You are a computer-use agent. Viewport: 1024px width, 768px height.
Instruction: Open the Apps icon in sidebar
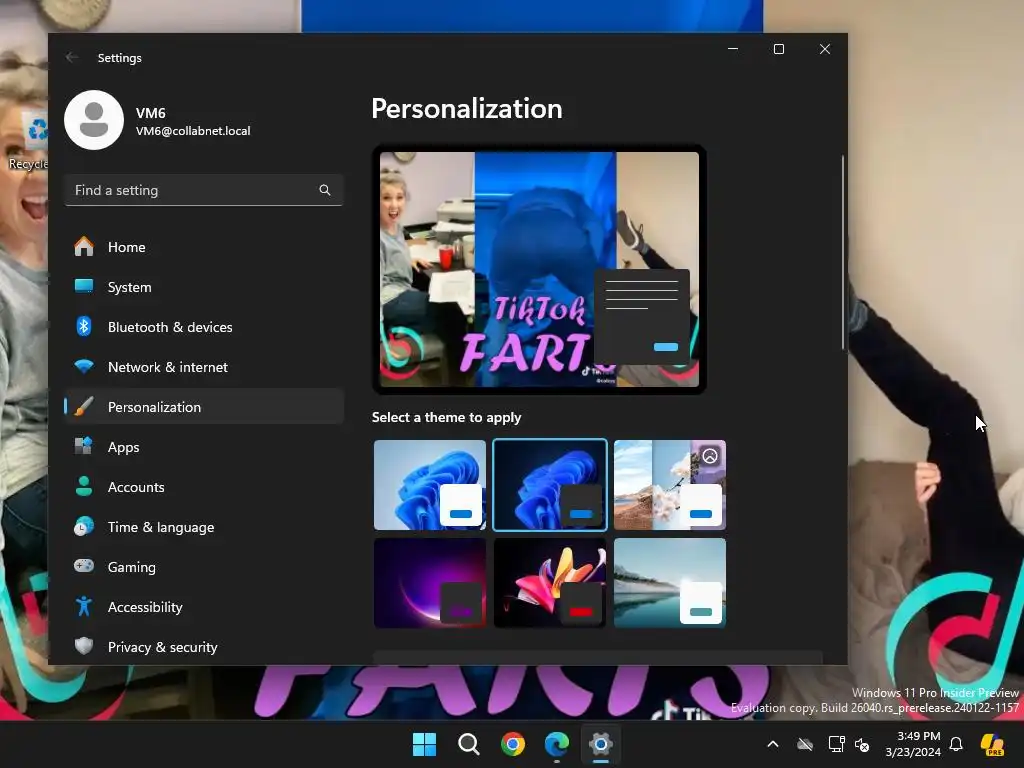(84, 447)
